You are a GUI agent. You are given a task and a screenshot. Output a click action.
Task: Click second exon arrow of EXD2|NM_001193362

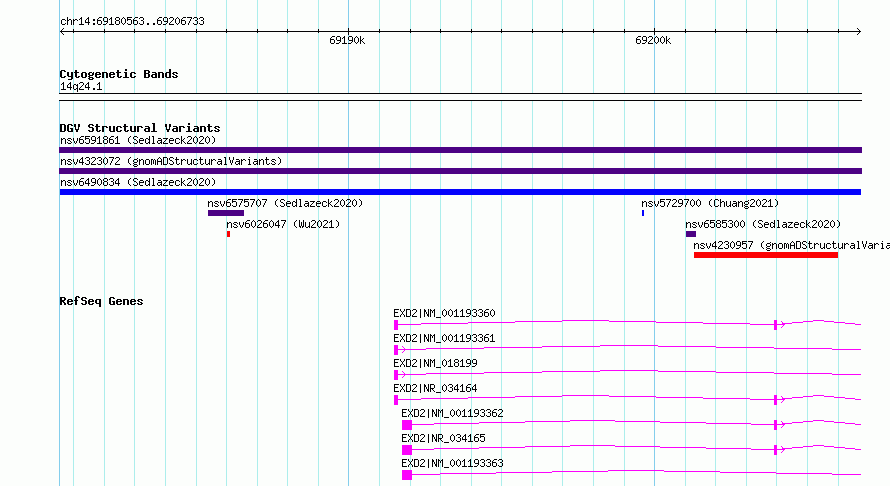point(779,425)
